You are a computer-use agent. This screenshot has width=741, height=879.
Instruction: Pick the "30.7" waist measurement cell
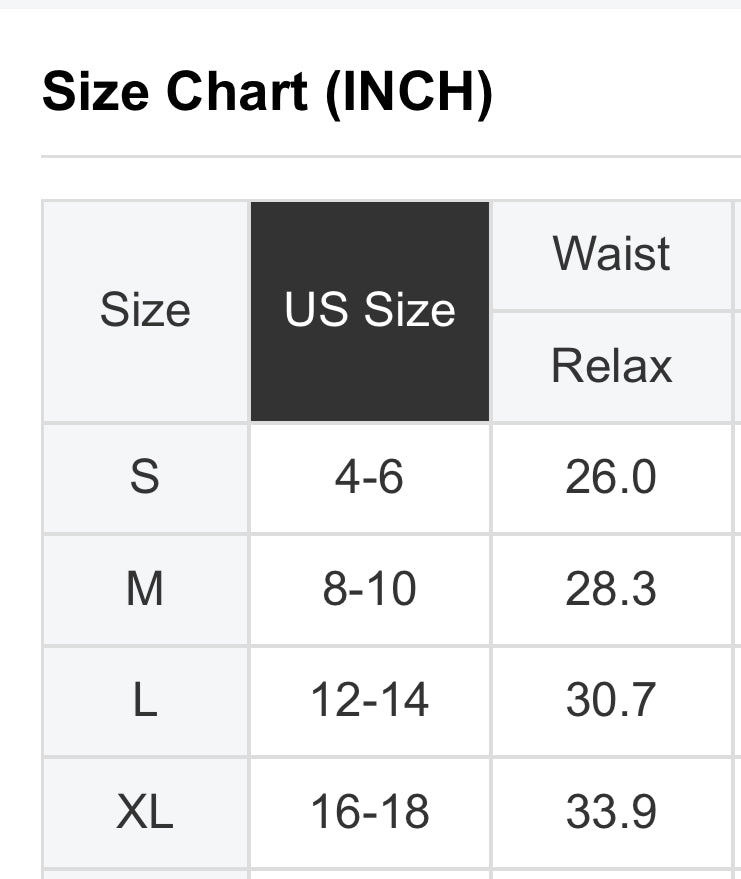pos(611,700)
